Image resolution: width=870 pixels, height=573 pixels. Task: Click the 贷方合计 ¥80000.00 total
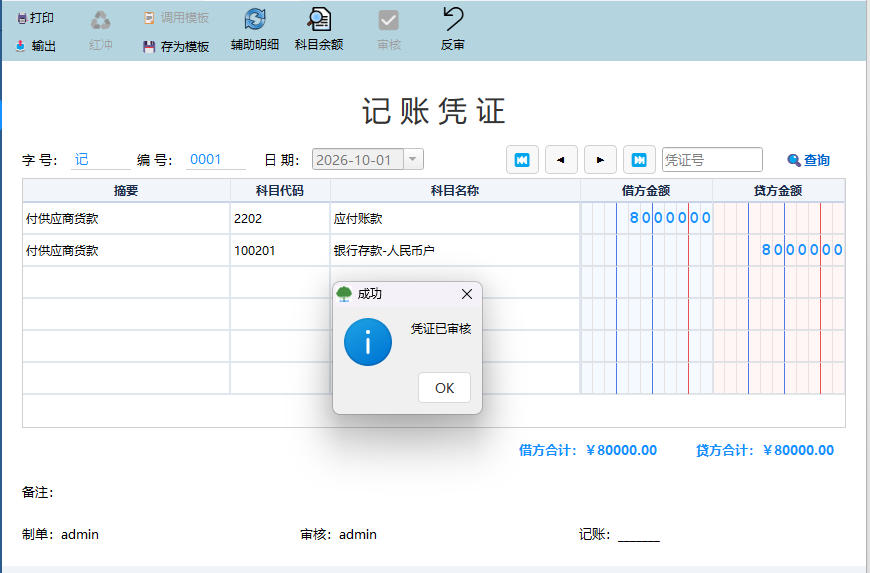pos(765,450)
